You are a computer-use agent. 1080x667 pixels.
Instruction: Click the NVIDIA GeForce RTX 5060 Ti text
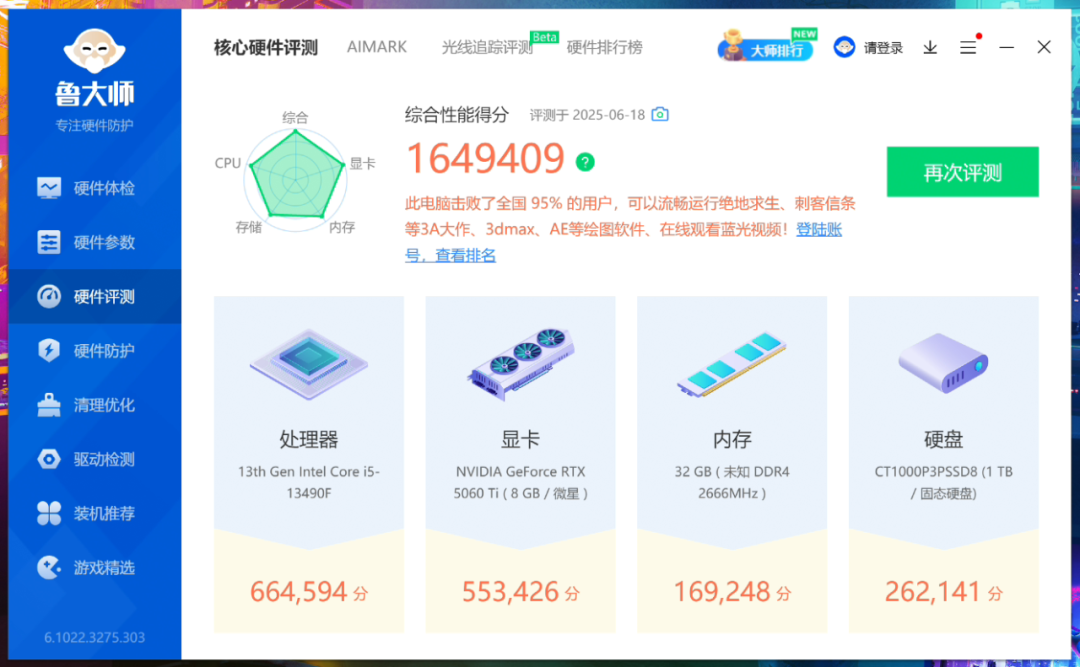click(521, 482)
